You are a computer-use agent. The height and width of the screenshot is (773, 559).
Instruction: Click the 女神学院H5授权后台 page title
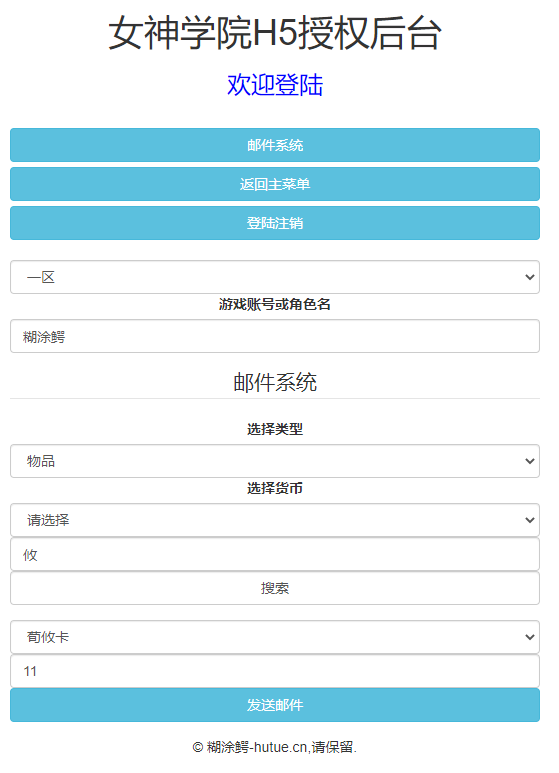point(275,33)
